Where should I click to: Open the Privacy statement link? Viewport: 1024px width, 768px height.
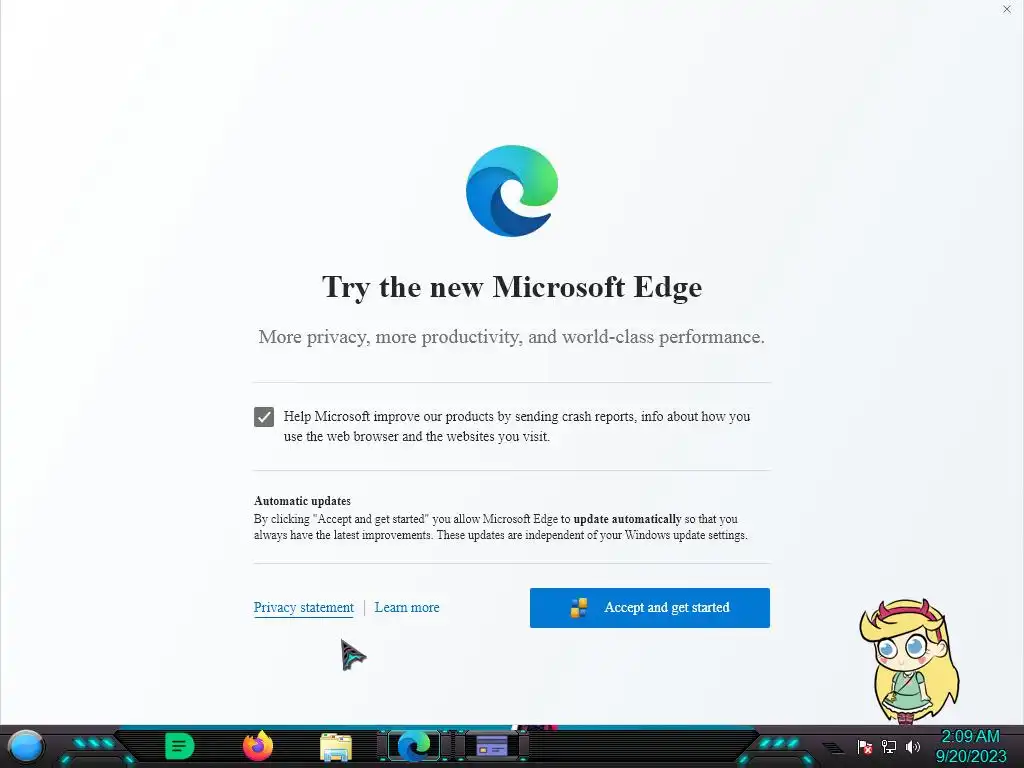tap(304, 607)
